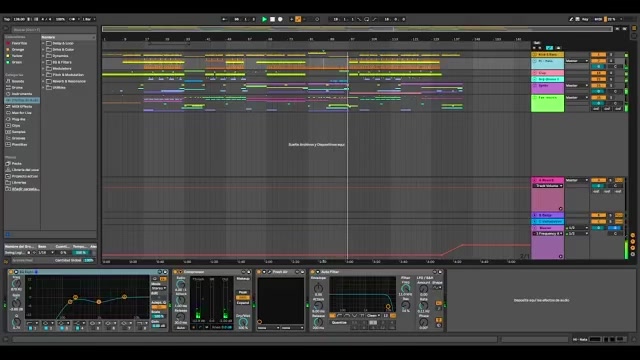This screenshot has width=640, height=360.
Task: Expand the Delay & Loop folder
Action: click(43, 43)
